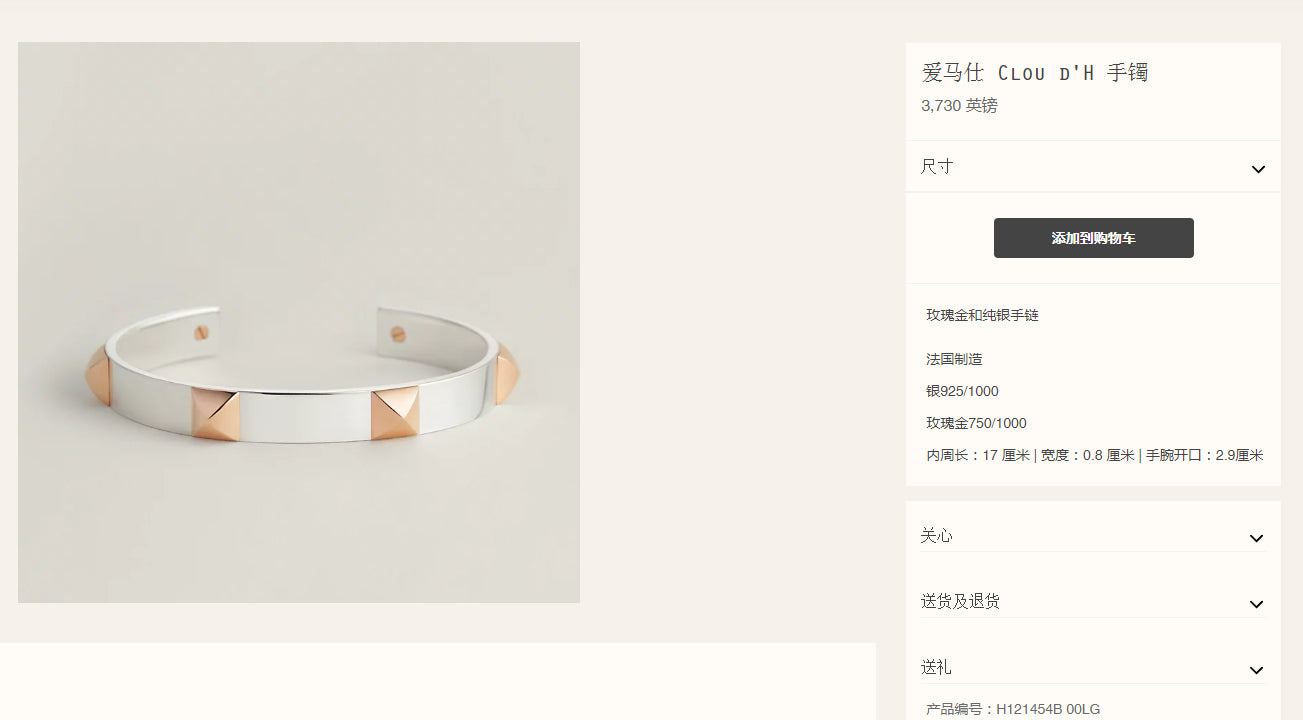The width and height of the screenshot is (1303, 720).
Task: Click the 3,730 英镑 price text
Action: click(x=959, y=105)
